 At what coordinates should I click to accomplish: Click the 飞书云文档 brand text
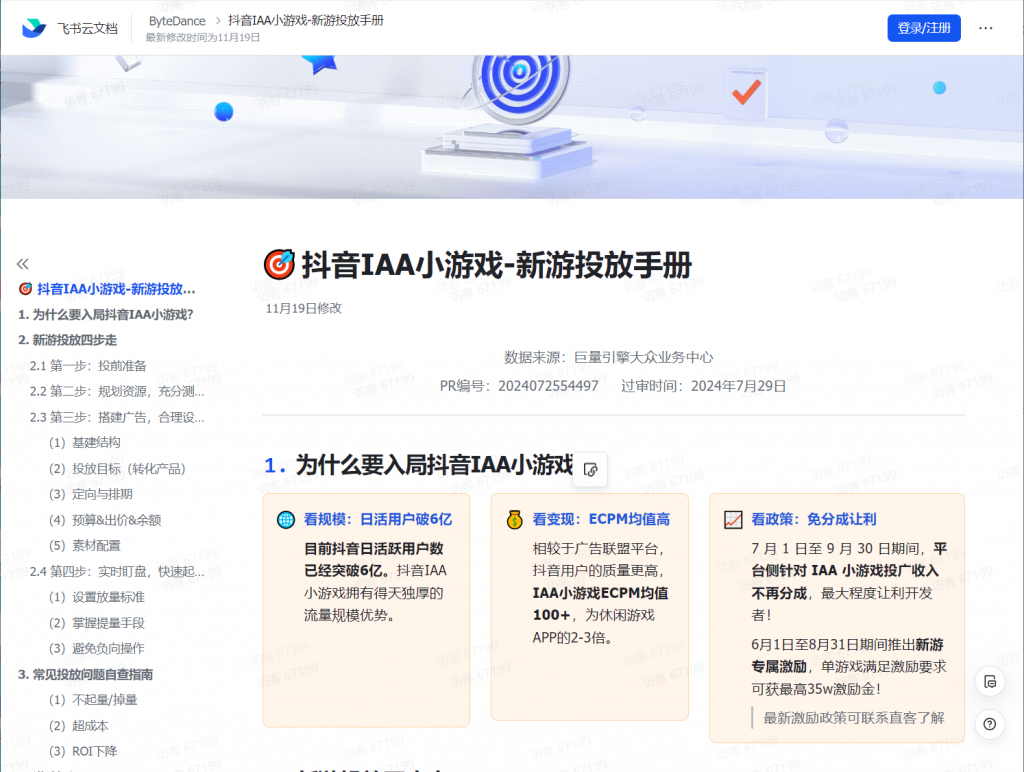click(88, 29)
